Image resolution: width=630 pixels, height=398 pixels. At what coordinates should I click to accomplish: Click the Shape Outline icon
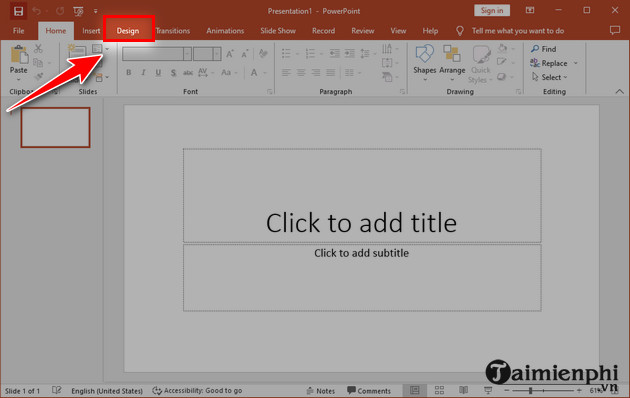click(x=501, y=62)
